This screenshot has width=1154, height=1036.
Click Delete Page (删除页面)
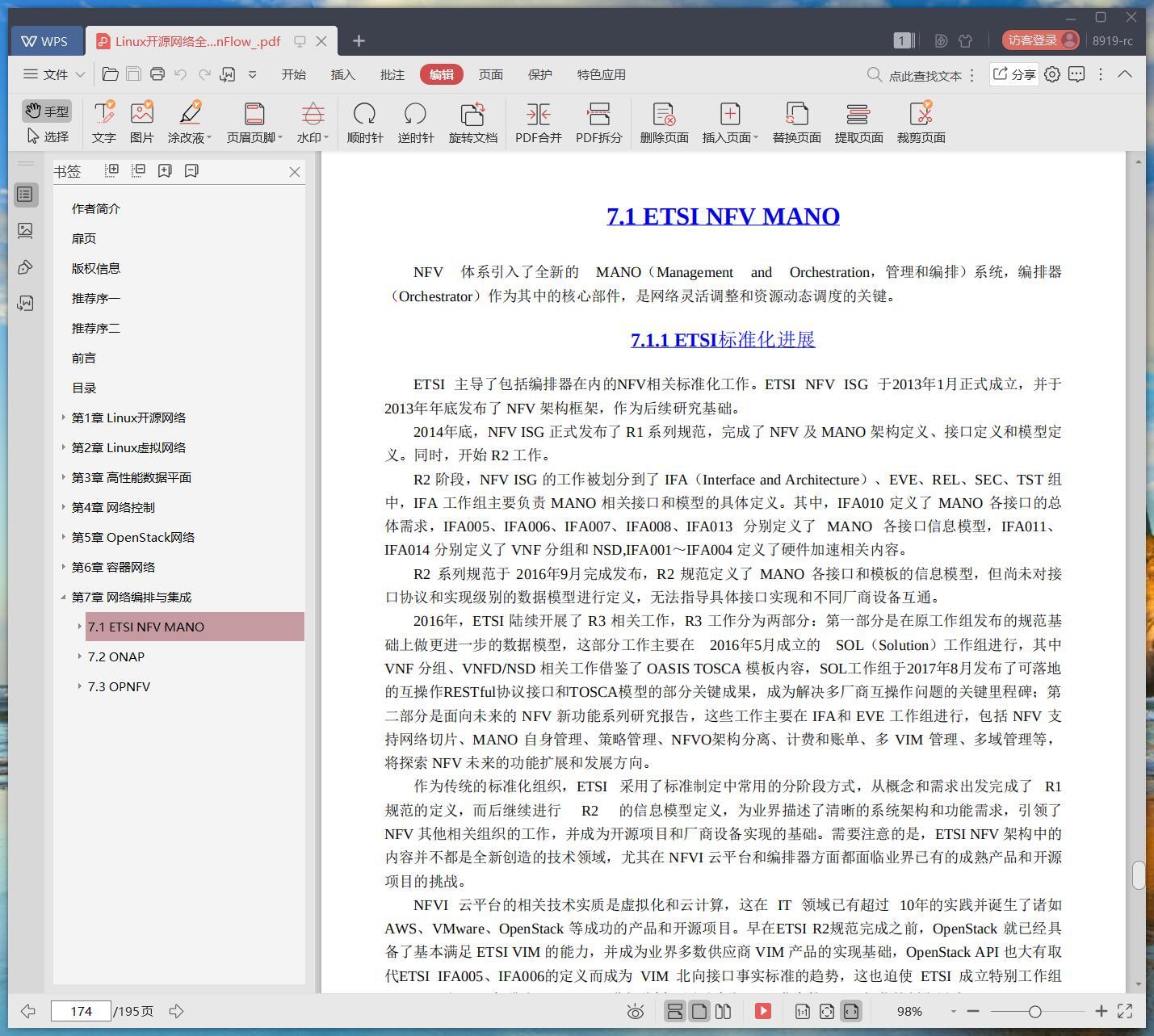coord(665,123)
